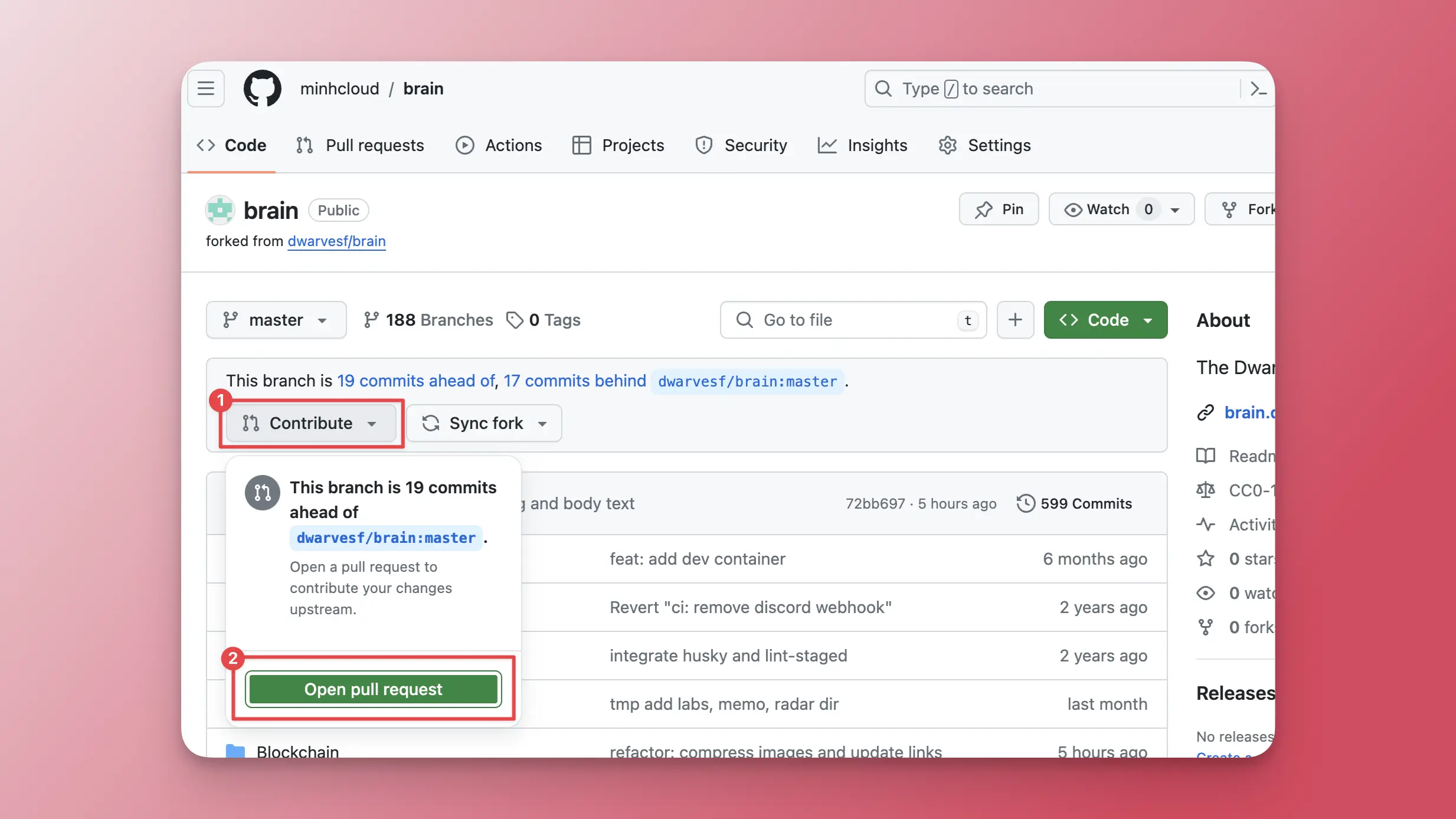1456x819 pixels.
Task: Switch to the Code tab
Action: pyautogui.click(x=231, y=145)
